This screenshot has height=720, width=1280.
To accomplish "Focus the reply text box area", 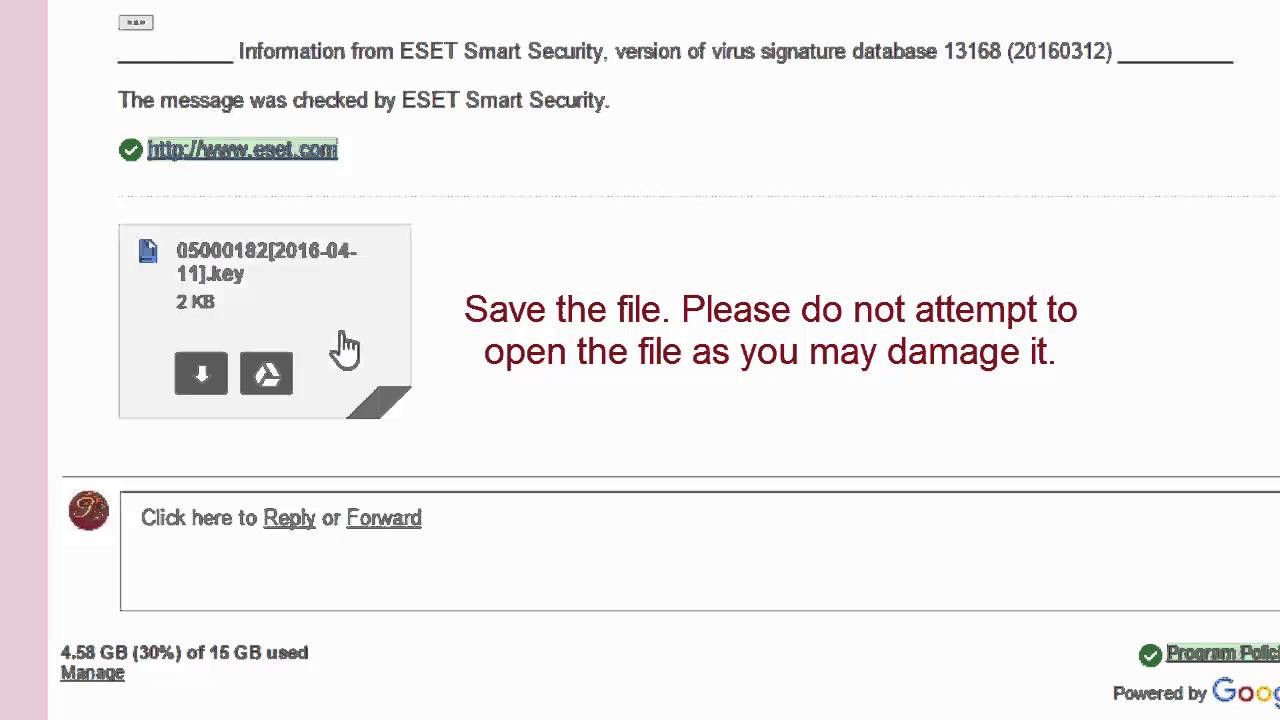I will 700,565.
